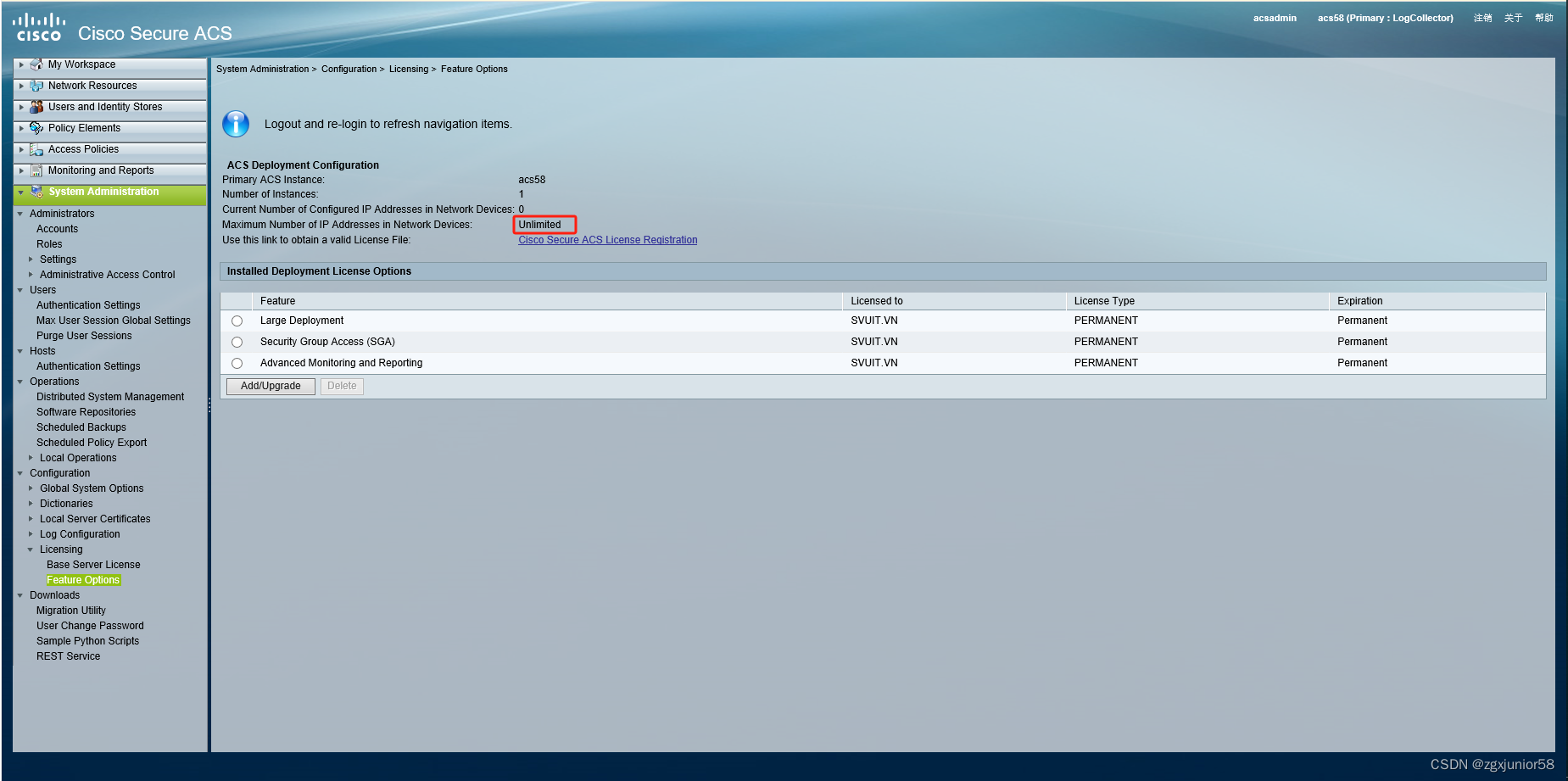Click System Administration in the breadcrumb

[x=262, y=70]
